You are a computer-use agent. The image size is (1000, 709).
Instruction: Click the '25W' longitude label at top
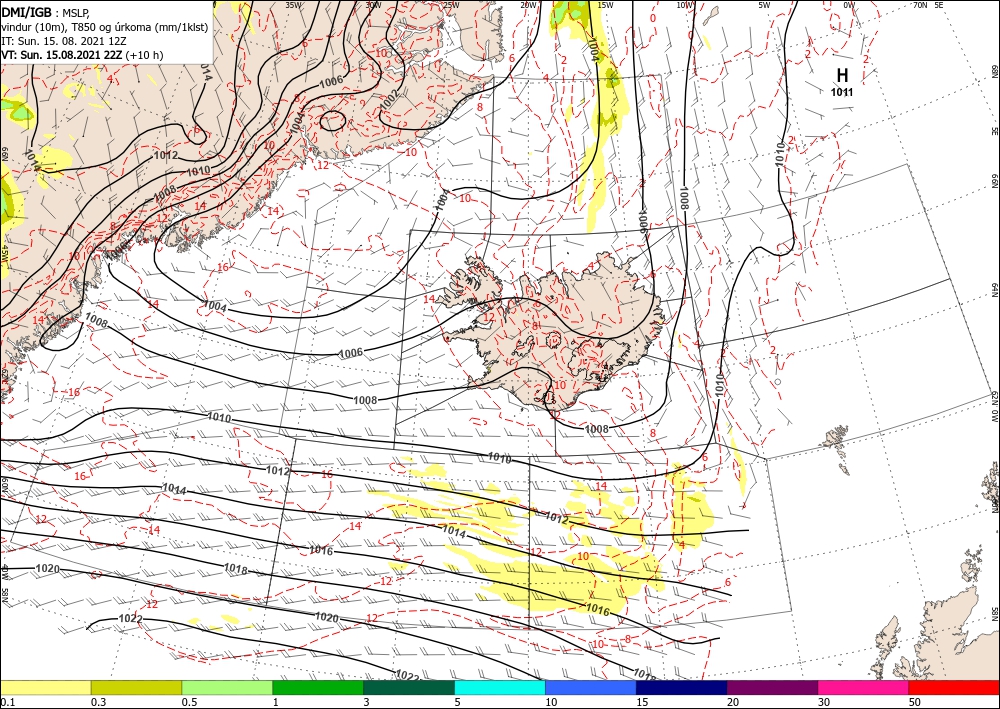coord(450,5)
